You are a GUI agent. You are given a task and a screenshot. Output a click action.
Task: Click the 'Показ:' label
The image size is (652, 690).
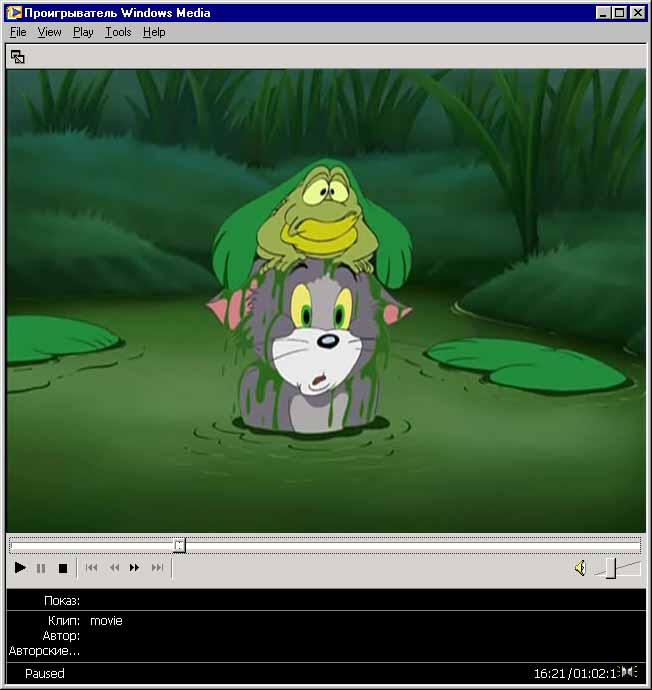tap(62, 601)
